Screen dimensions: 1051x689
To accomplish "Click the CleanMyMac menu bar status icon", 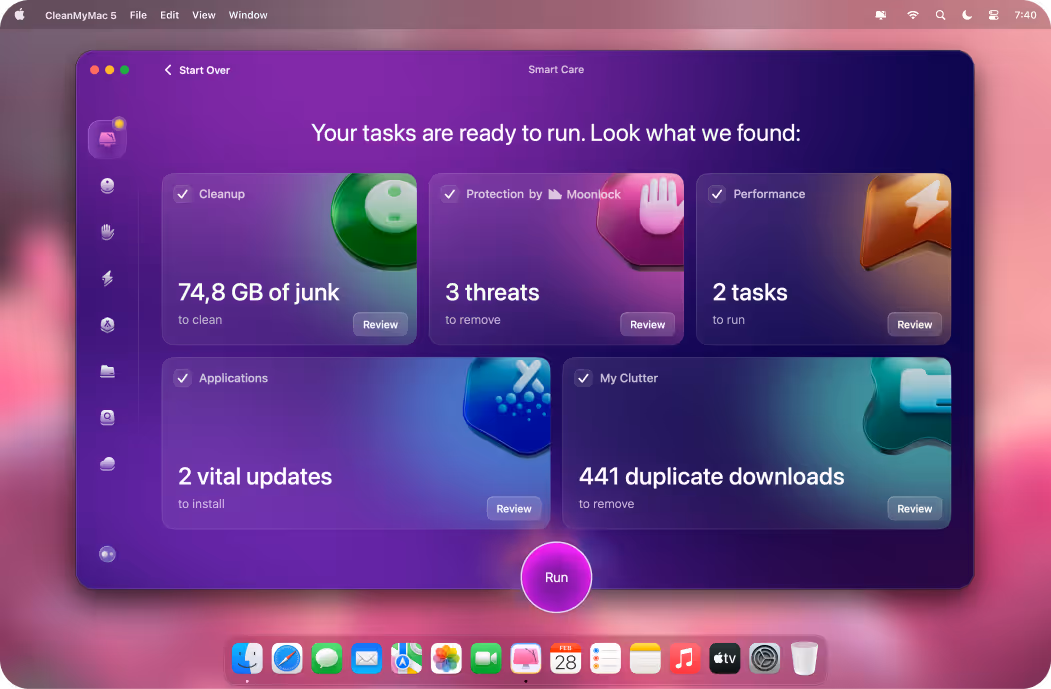I will click(881, 15).
